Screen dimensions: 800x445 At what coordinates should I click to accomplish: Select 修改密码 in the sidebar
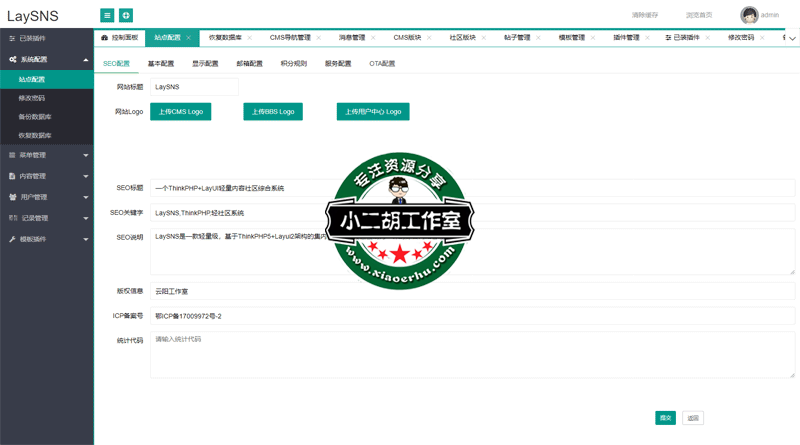(x=32, y=98)
